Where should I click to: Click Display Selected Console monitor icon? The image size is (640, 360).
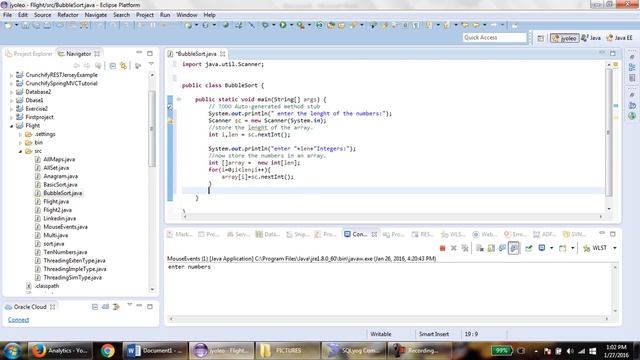(542, 248)
